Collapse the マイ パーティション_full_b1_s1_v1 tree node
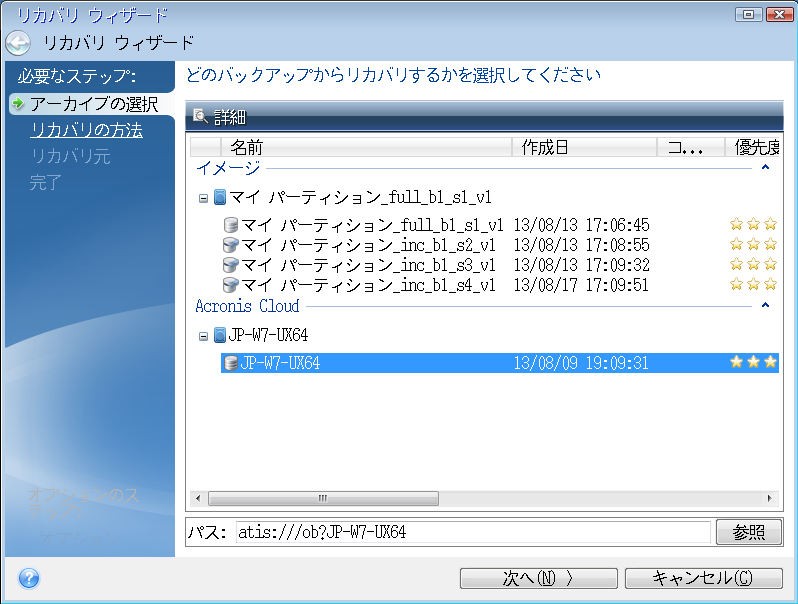798x604 pixels. 204,198
